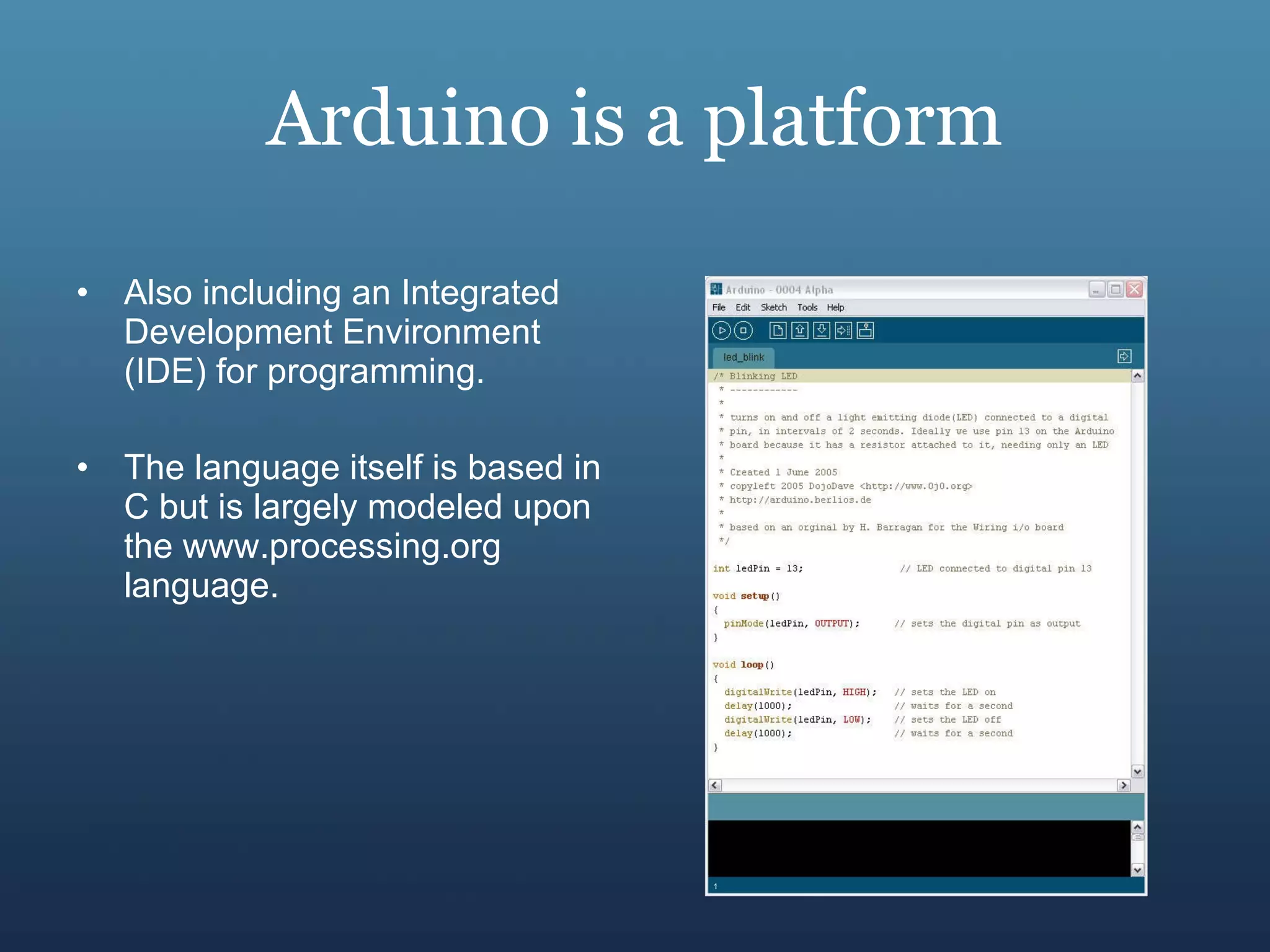Click the 'void setup()' line
The image size is (1270, 952).
[746, 596]
